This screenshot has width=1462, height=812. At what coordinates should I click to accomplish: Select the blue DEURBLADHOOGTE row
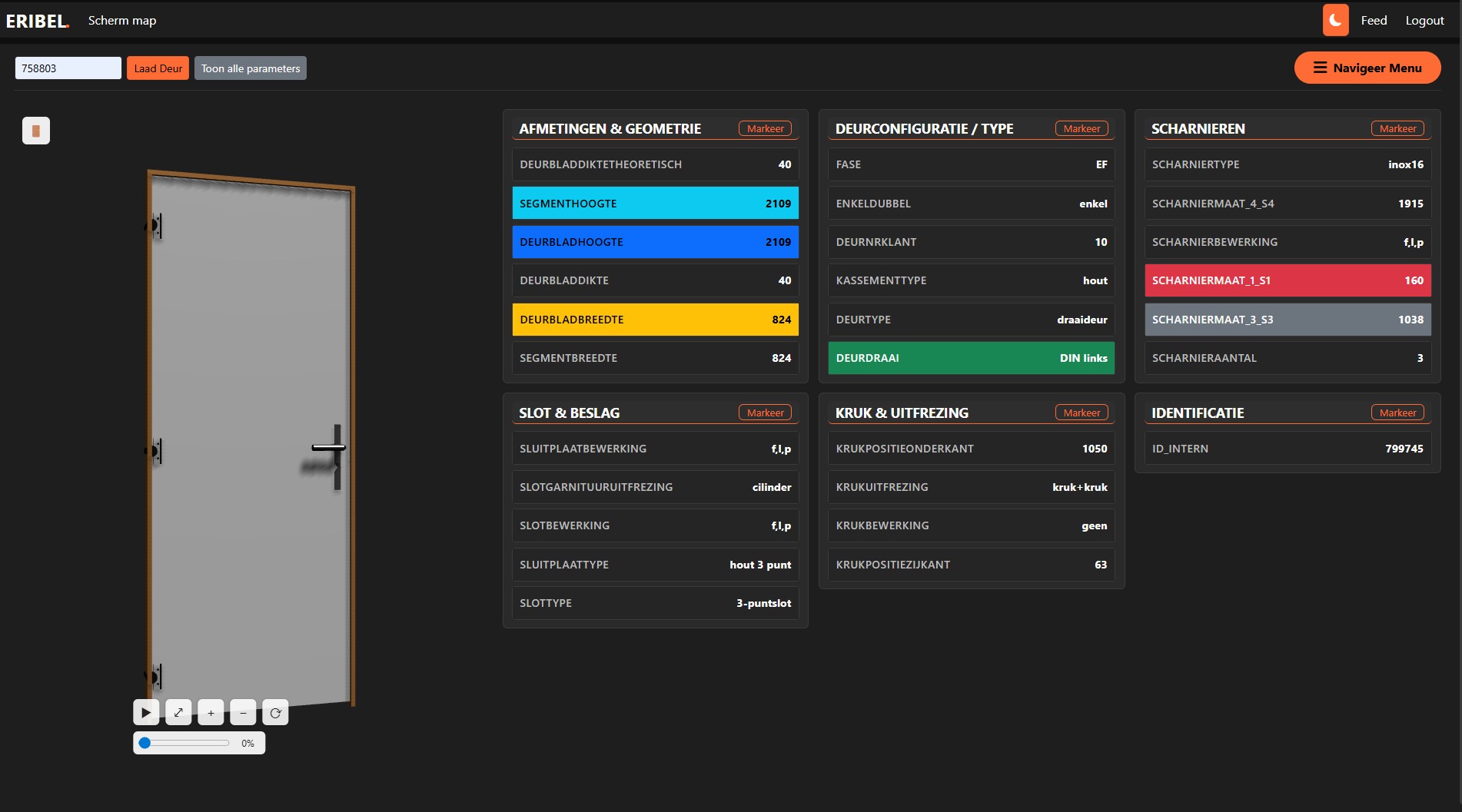(656, 242)
